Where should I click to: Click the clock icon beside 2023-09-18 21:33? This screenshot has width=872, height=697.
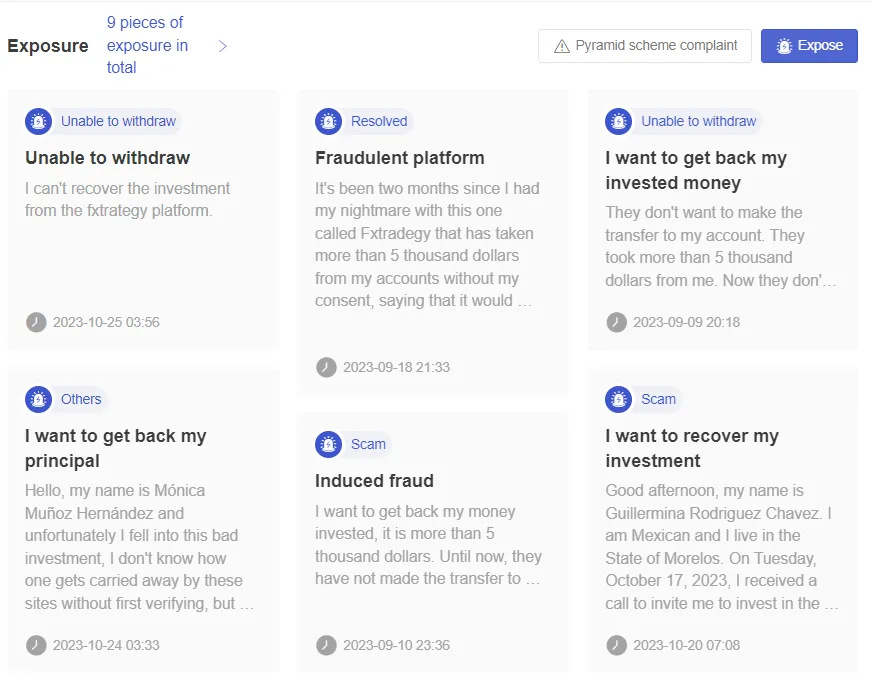pos(326,367)
